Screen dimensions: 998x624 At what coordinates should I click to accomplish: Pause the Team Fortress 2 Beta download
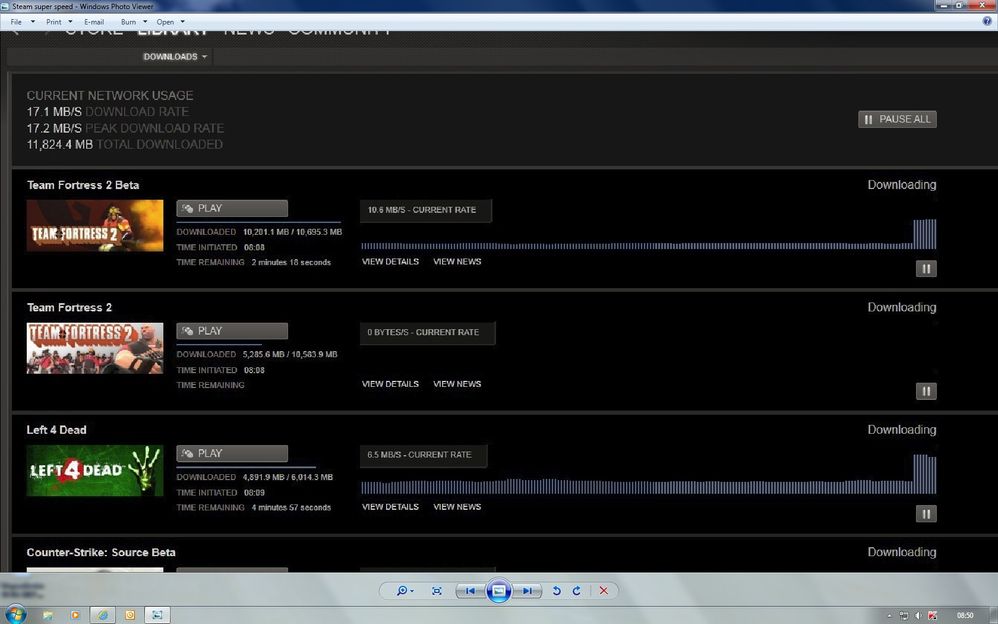pos(925,268)
